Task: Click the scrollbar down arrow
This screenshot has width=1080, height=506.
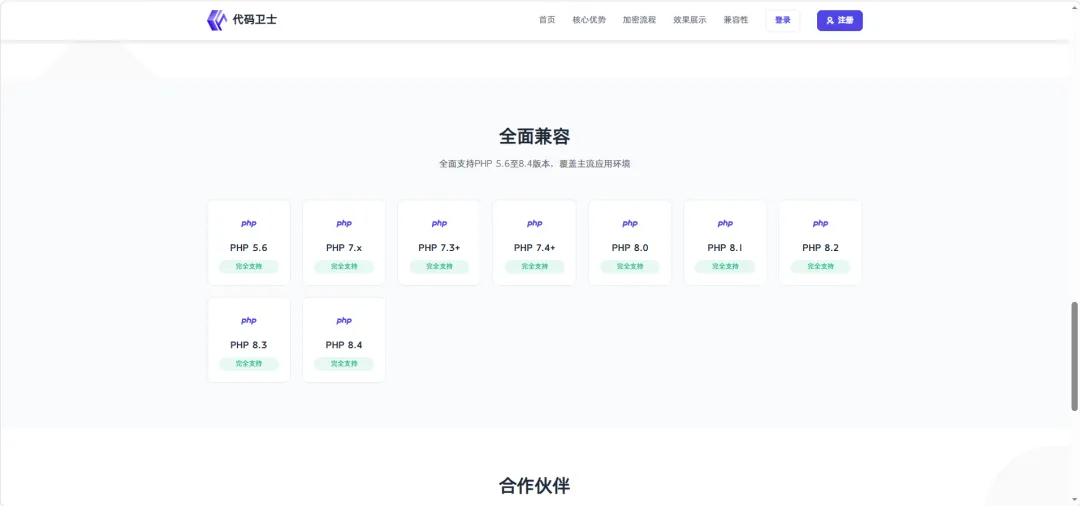Action: coord(1074,500)
